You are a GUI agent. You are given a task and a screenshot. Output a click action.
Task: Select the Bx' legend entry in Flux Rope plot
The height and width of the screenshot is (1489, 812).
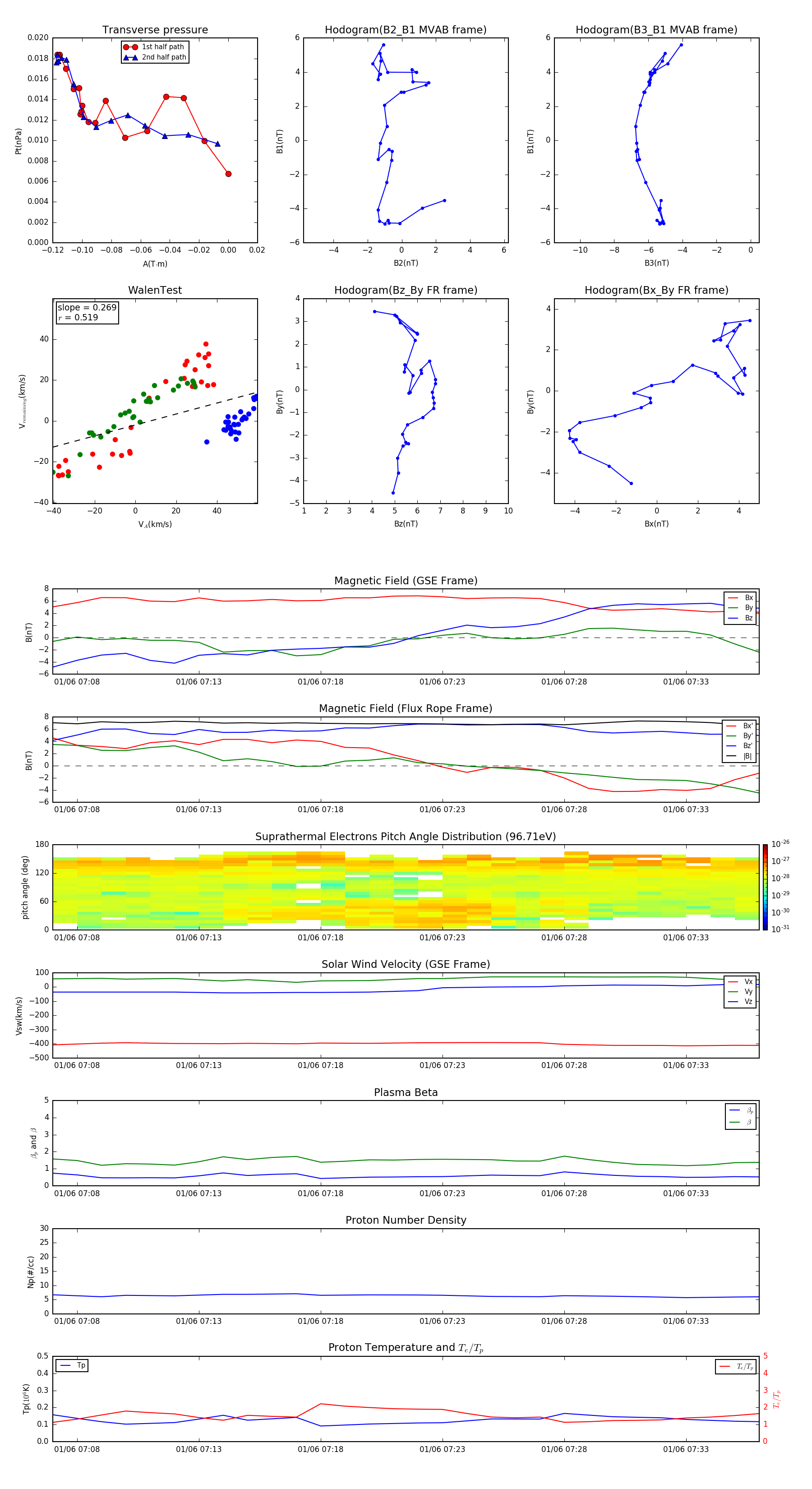point(740,726)
